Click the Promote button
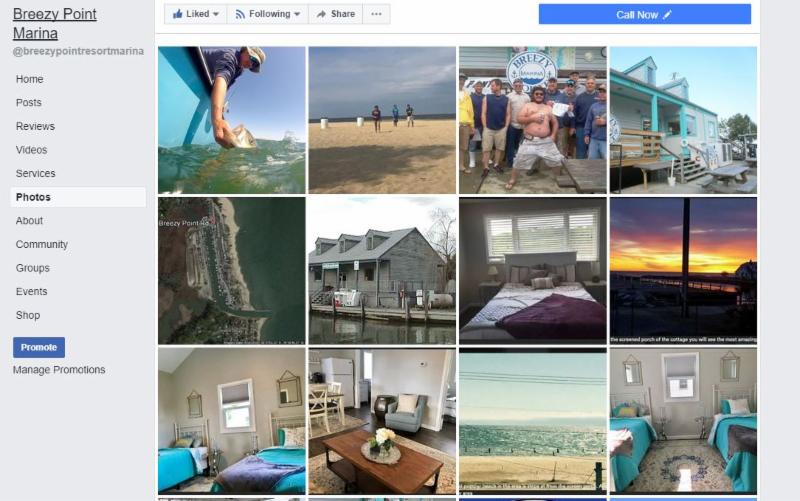The height and width of the screenshot is (501, 800). tap(39, 347)
